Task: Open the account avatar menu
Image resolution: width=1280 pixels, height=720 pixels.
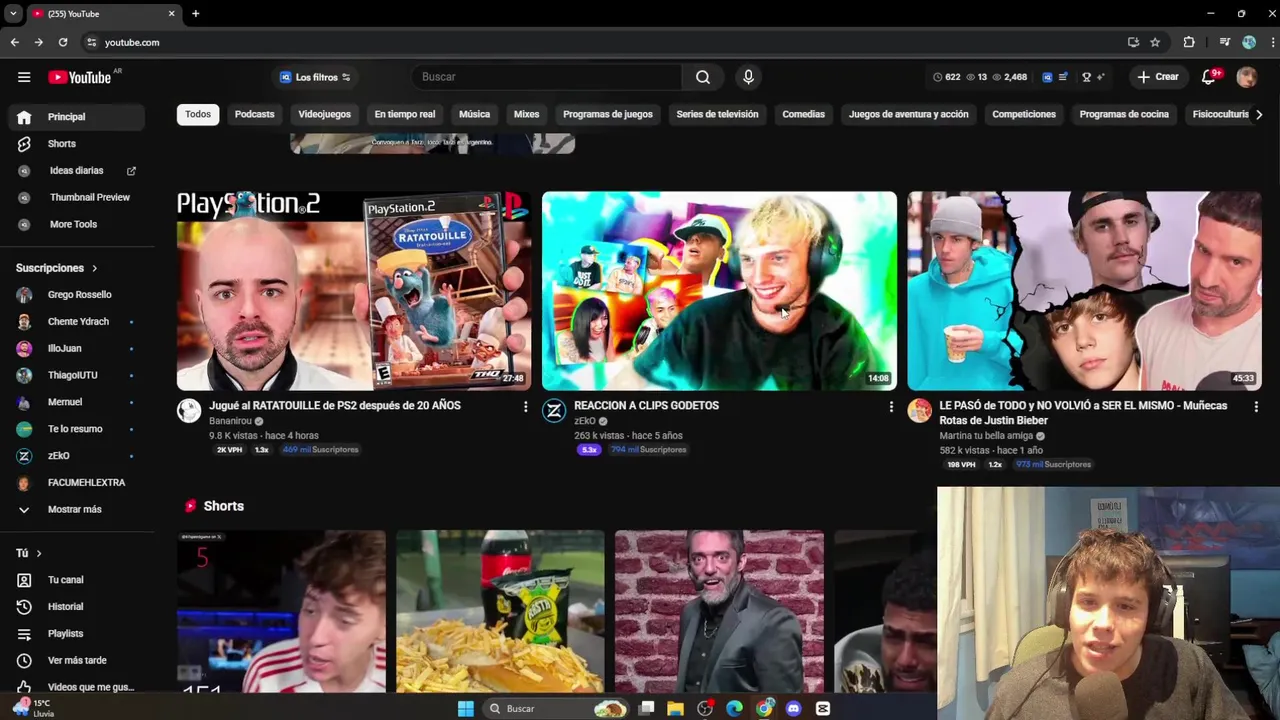Action: (1246, 77)
